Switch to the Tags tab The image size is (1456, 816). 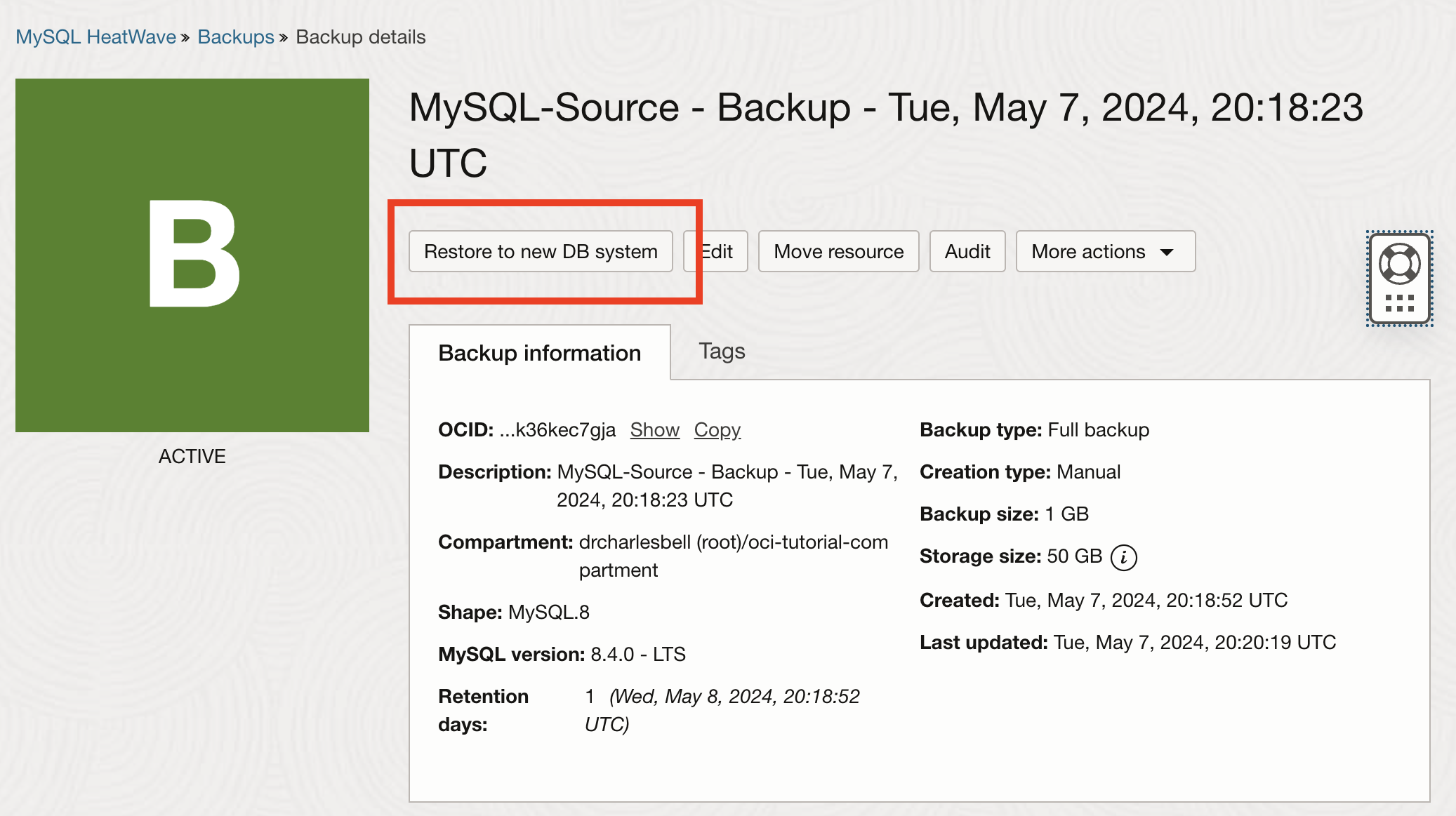coord(721,352)
